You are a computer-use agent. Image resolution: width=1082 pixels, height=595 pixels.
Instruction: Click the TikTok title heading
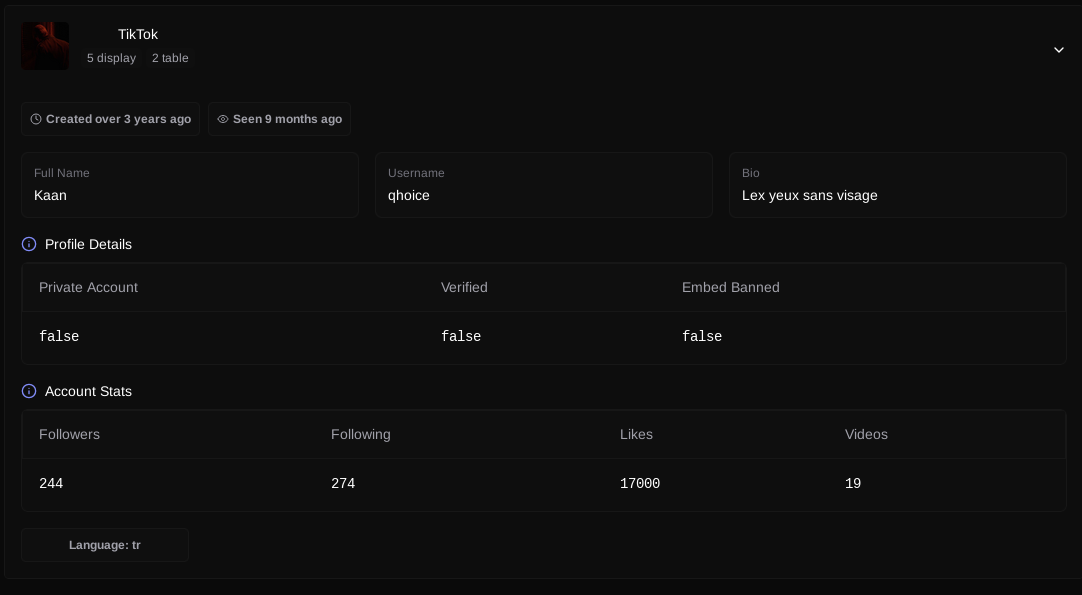point(138,34)
